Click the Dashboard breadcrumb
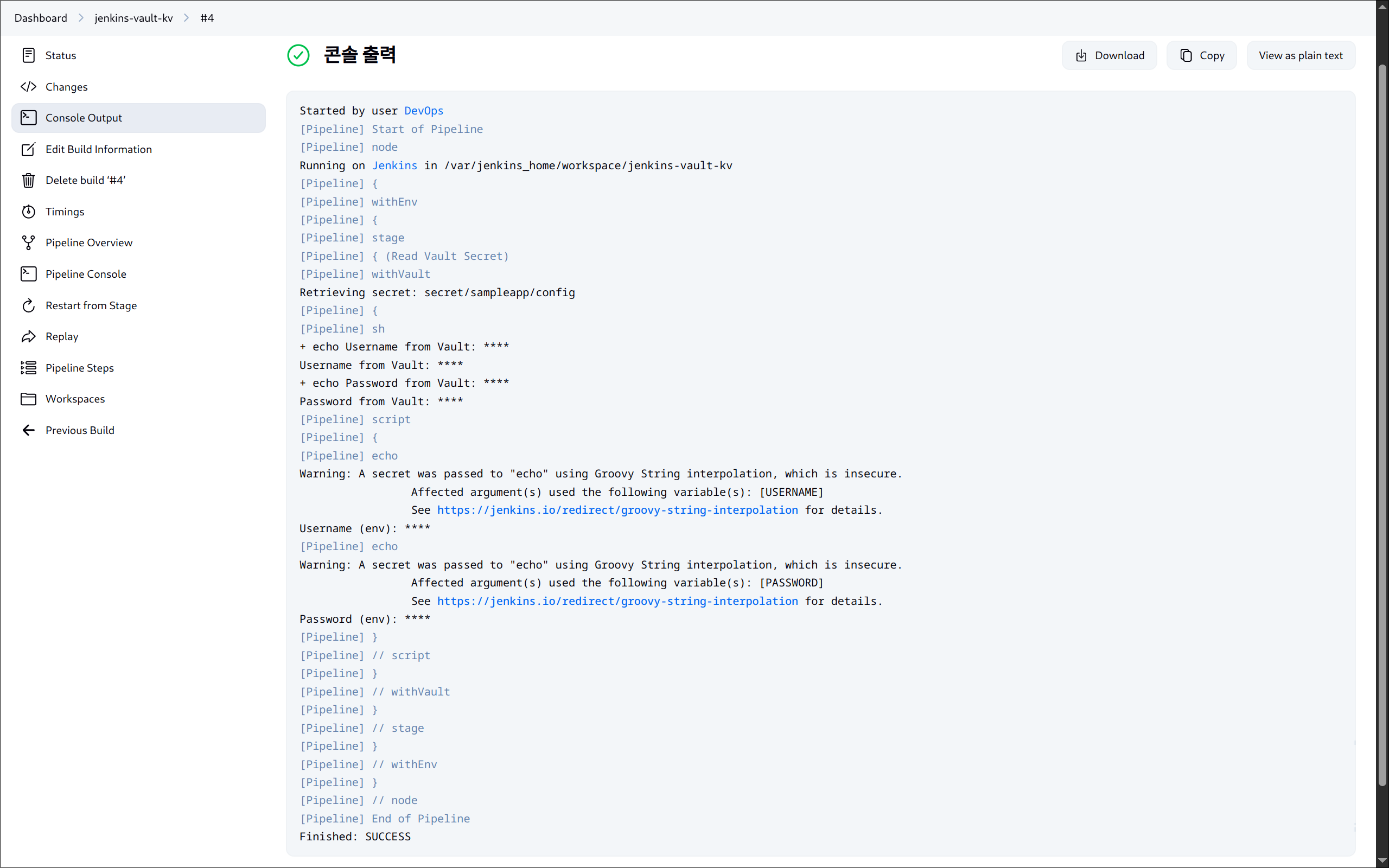 41,18
